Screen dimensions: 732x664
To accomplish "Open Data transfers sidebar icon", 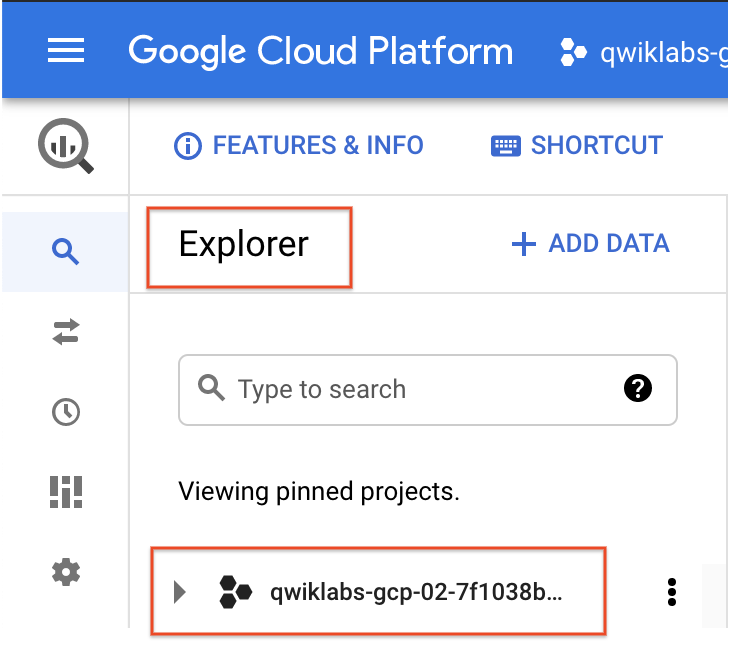I will click(66, 333).
